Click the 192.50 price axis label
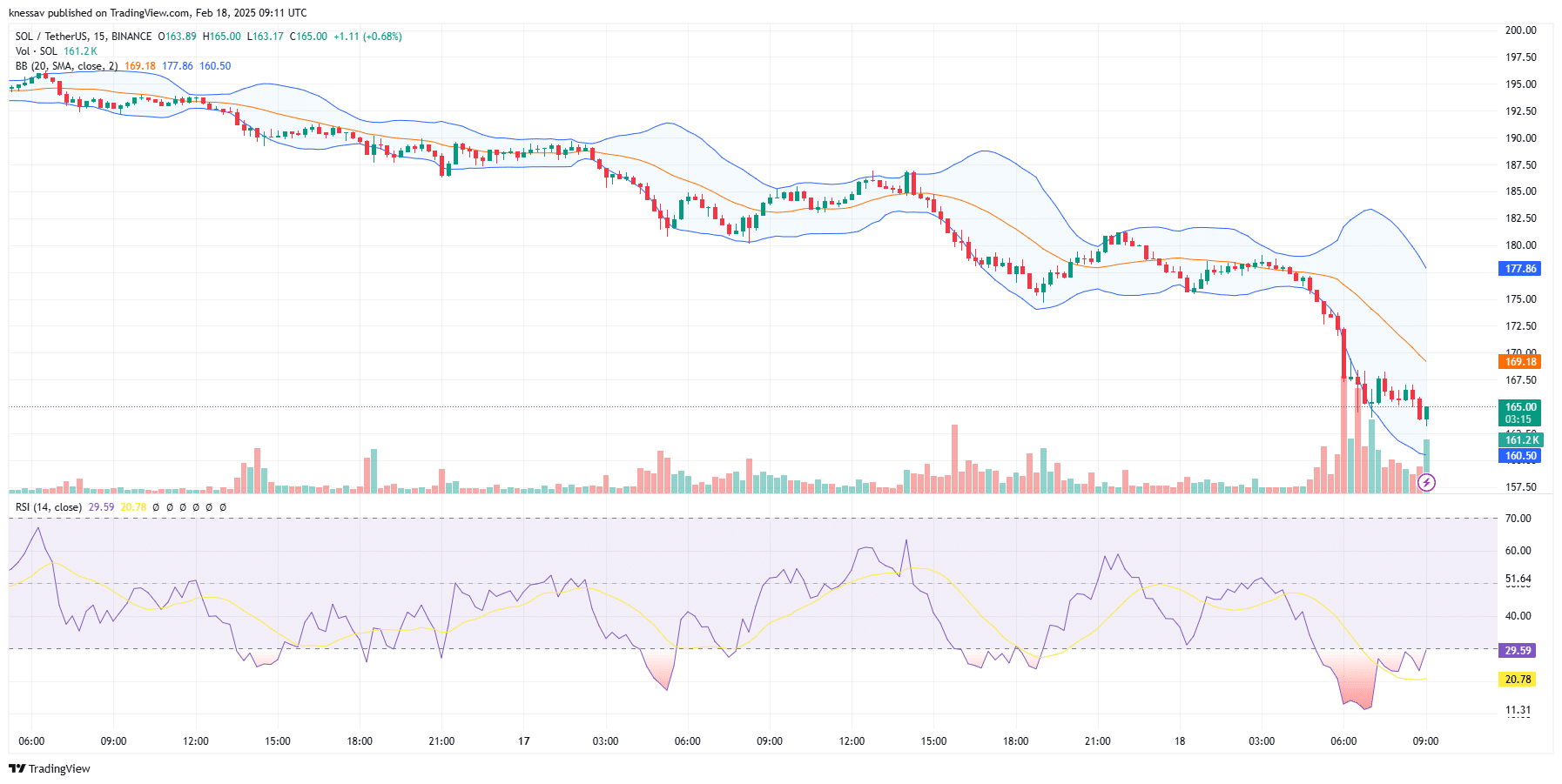1562x784 pixels. coord(1520,111)
